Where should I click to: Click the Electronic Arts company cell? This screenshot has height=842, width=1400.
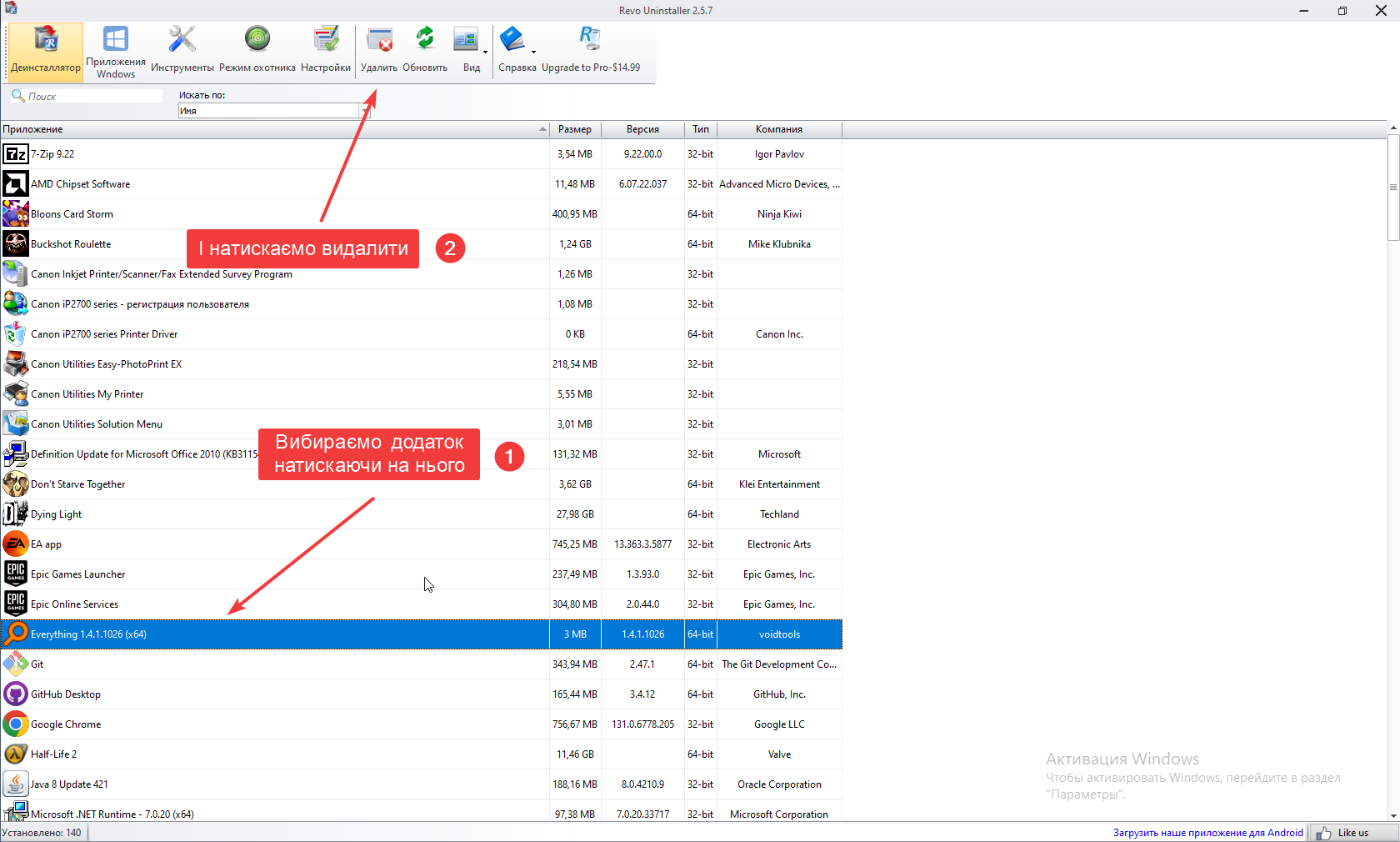[779, 544]
